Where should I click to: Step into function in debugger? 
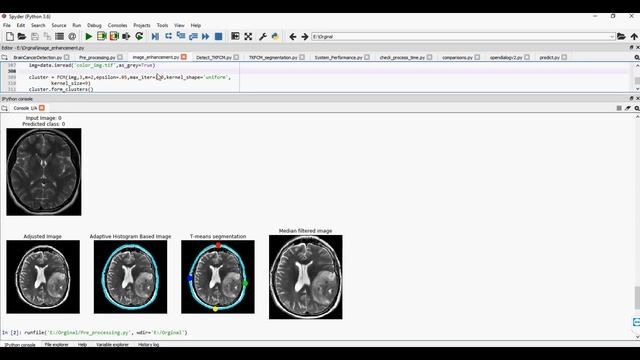coord(181,36)
